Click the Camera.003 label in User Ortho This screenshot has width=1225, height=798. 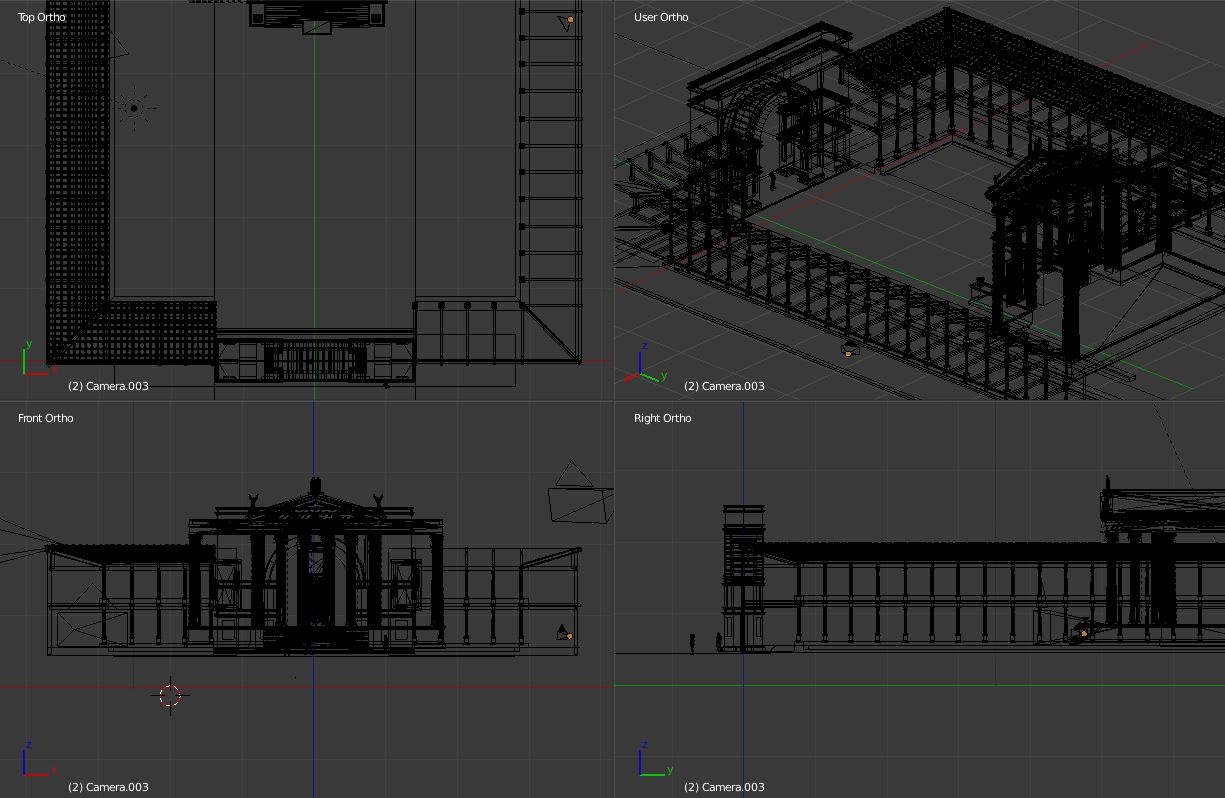click(724, 386)
